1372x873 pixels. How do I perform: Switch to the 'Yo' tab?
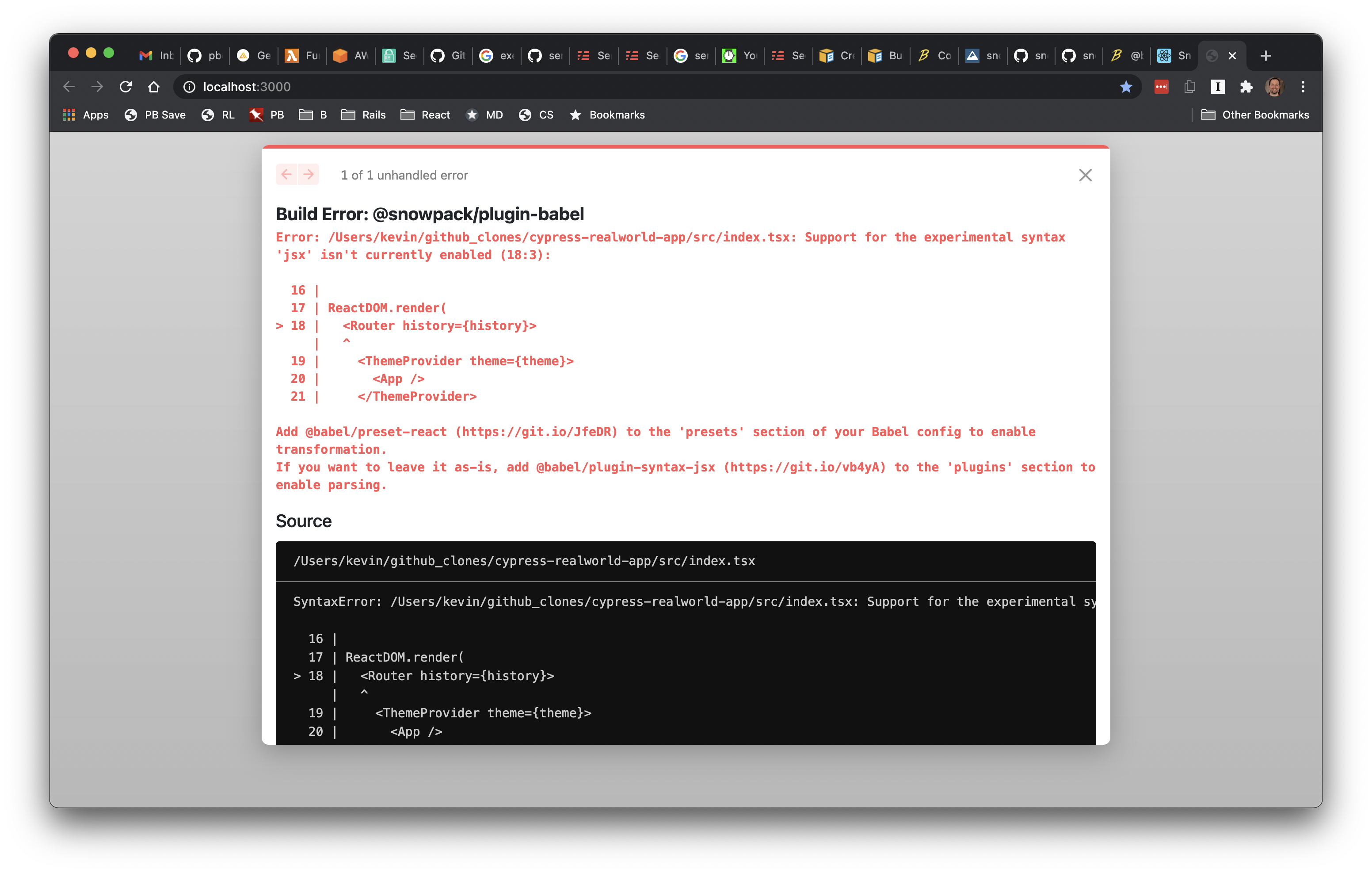coord(739,55)
